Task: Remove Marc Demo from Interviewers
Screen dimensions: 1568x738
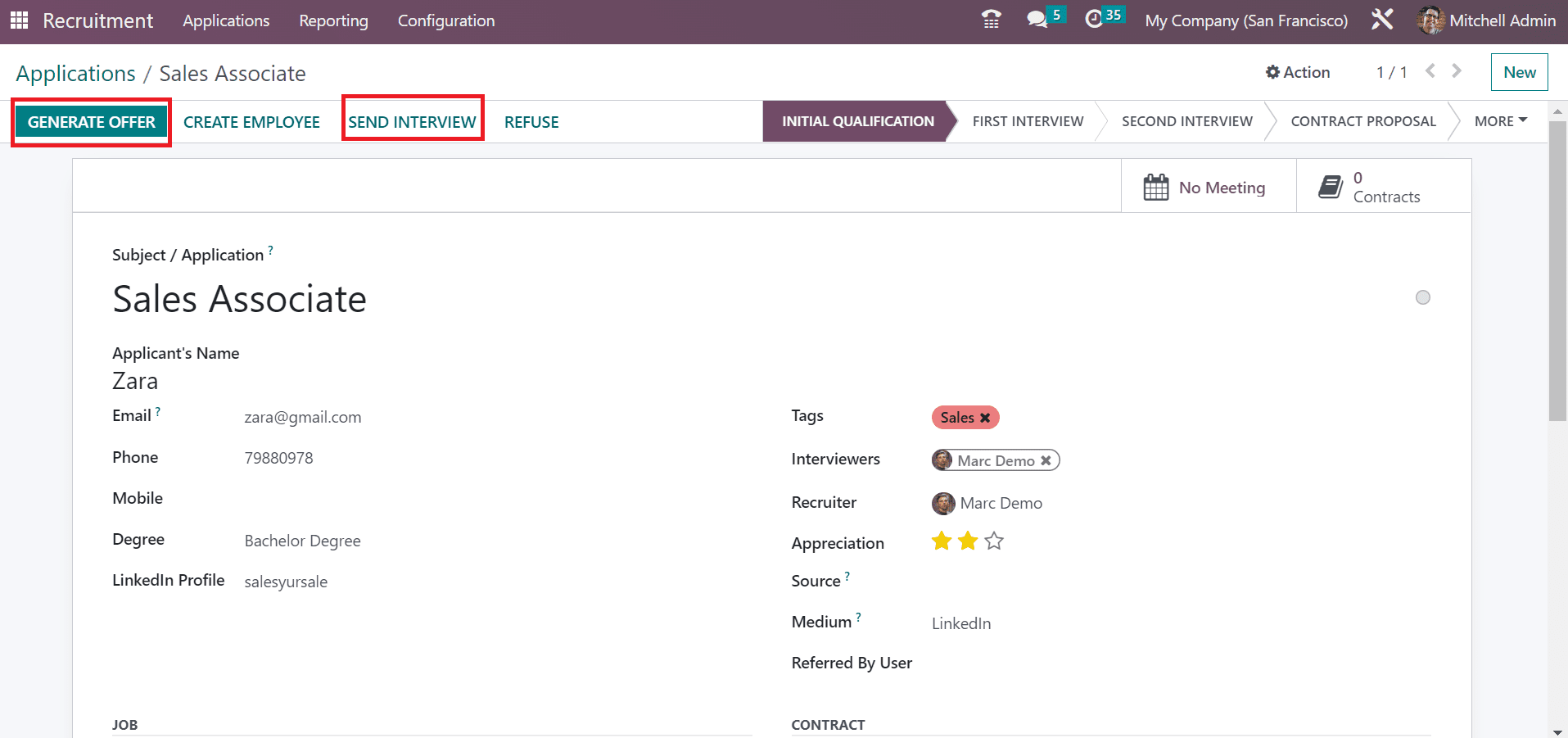Action: click(x=1046, y=461)
